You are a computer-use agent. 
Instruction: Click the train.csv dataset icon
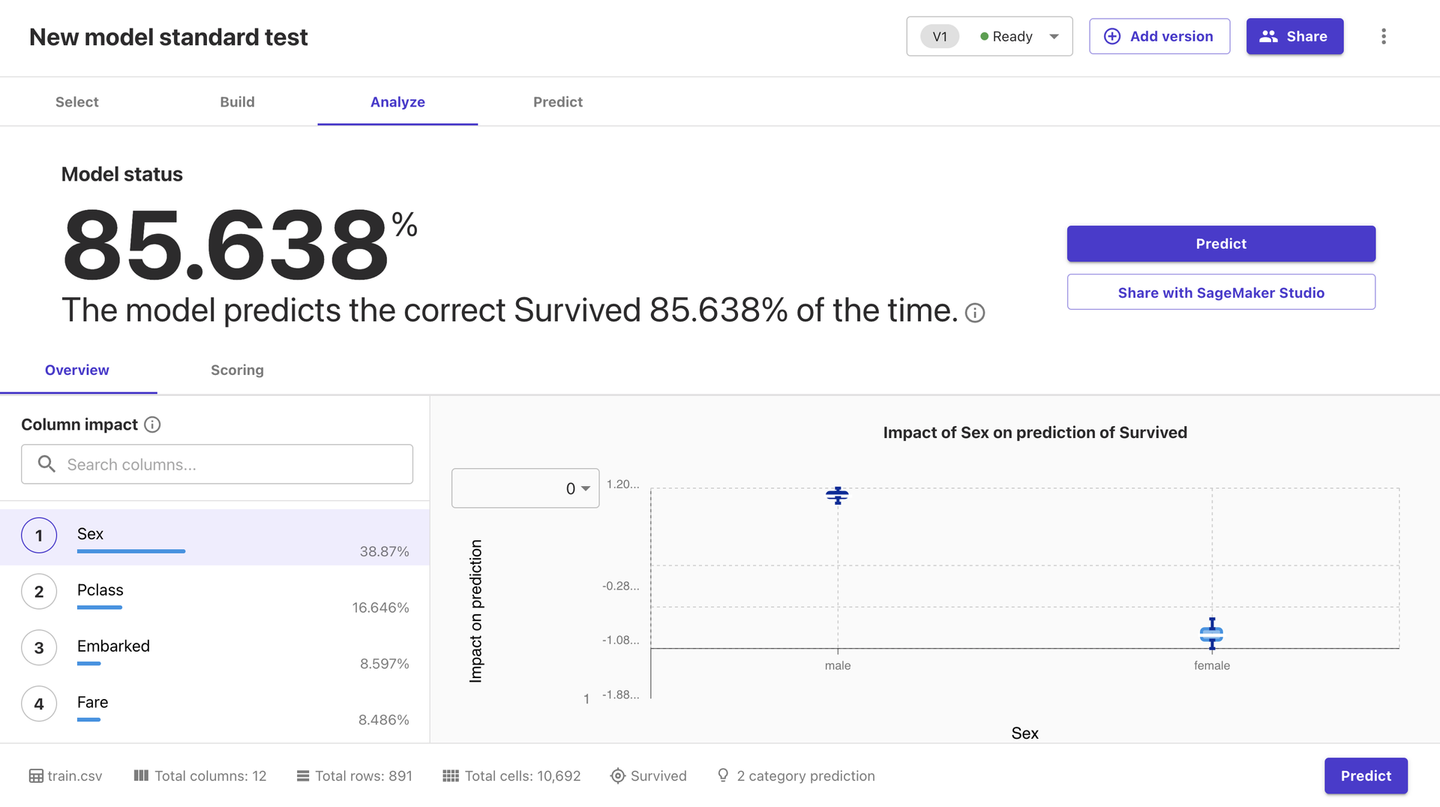point(36,776)
